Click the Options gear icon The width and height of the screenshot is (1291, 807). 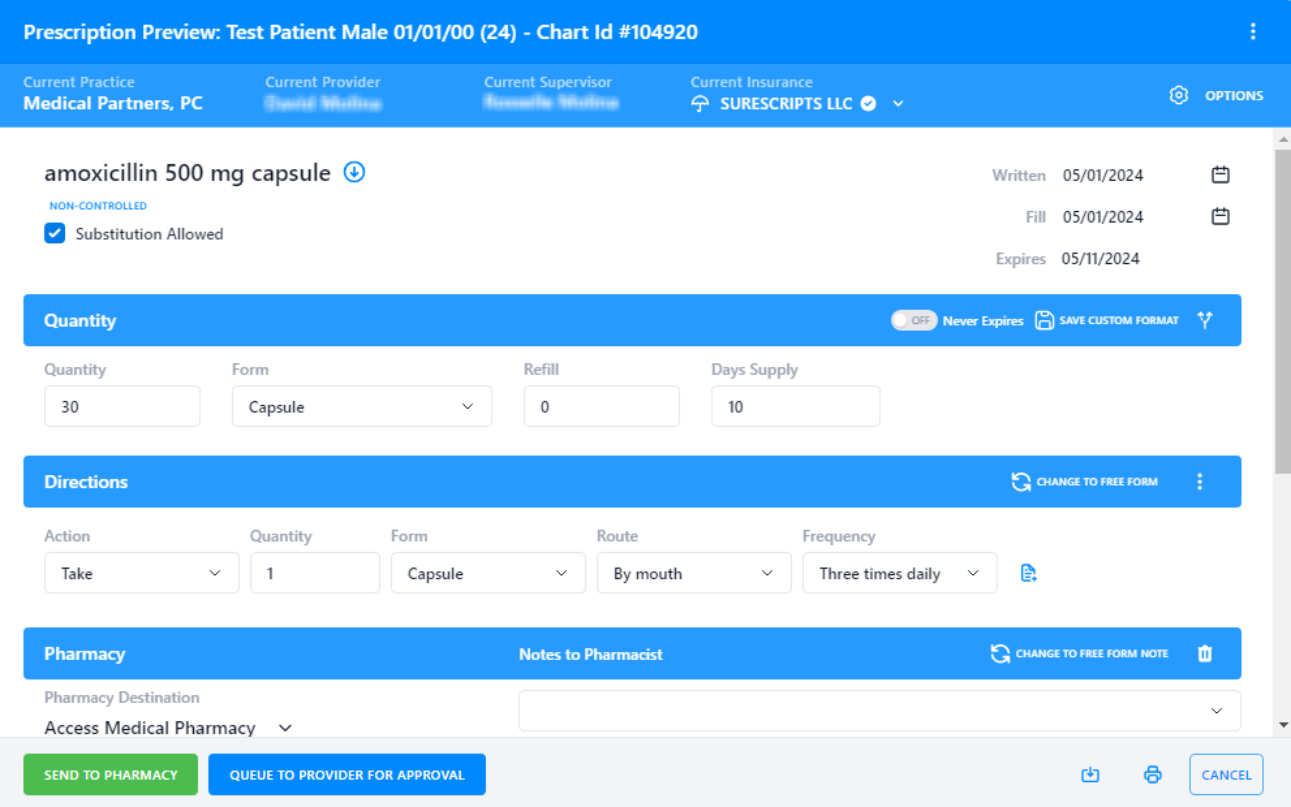[x=1179, y=96]
